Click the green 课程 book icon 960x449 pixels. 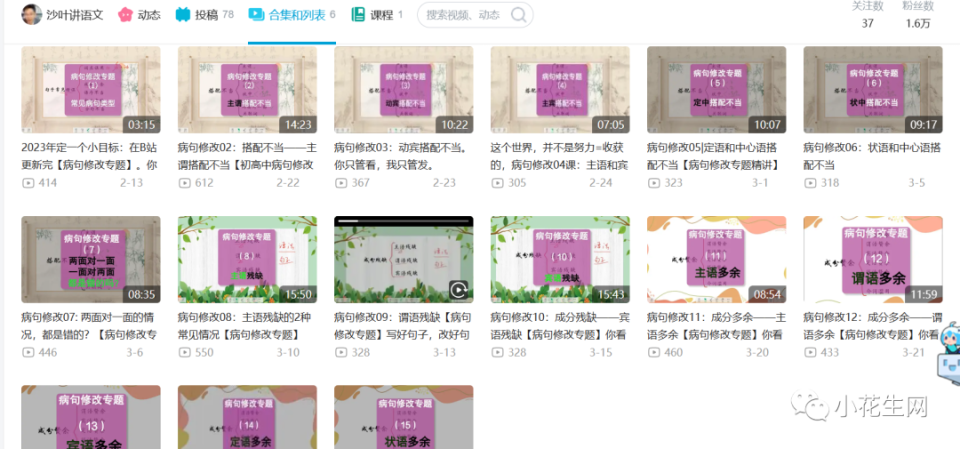(358, 15)
